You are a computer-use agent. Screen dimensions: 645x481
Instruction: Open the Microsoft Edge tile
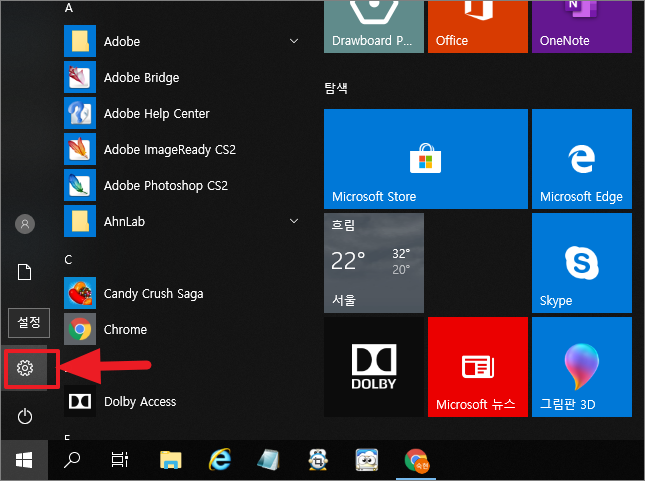[x=582, y=159]
